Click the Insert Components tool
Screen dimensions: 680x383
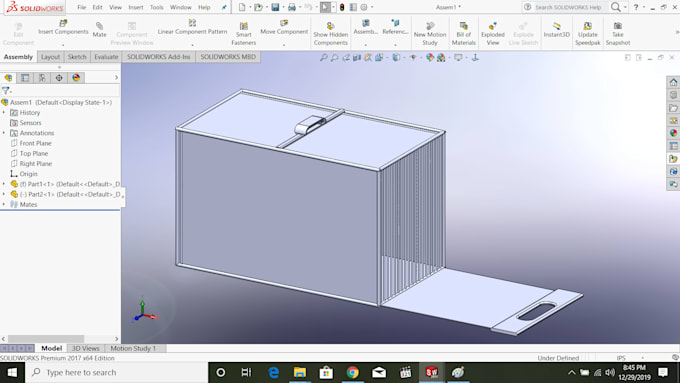[x=63, y=27]
